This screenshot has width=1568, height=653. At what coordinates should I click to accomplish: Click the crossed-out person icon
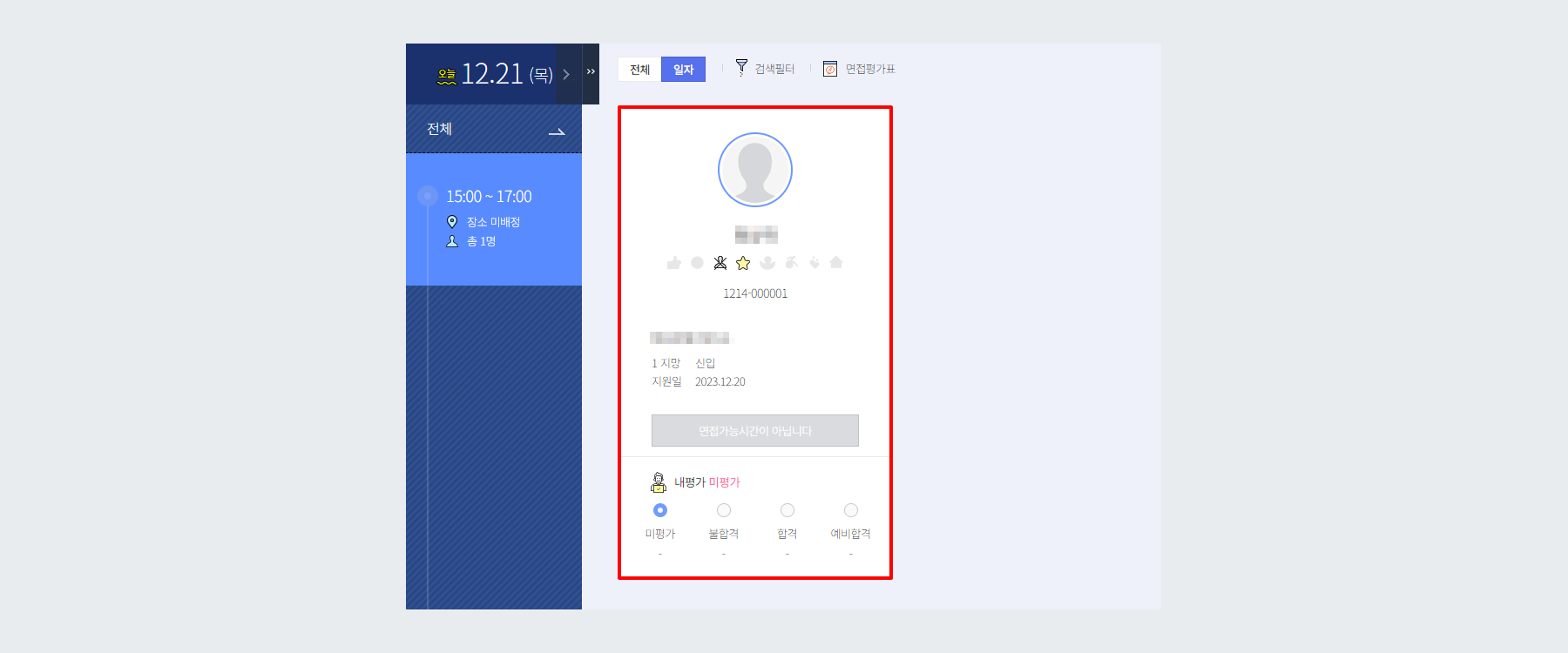coord(720,262)
